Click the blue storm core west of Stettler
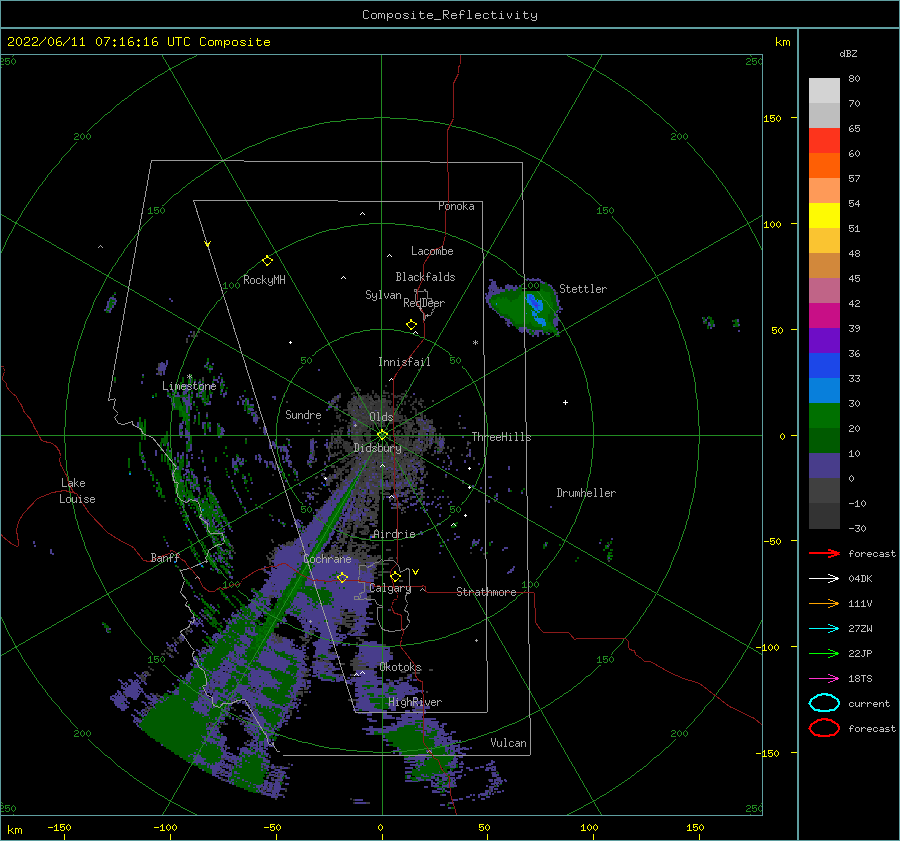Viewport: 900px width, 841px height. (536, 309)
